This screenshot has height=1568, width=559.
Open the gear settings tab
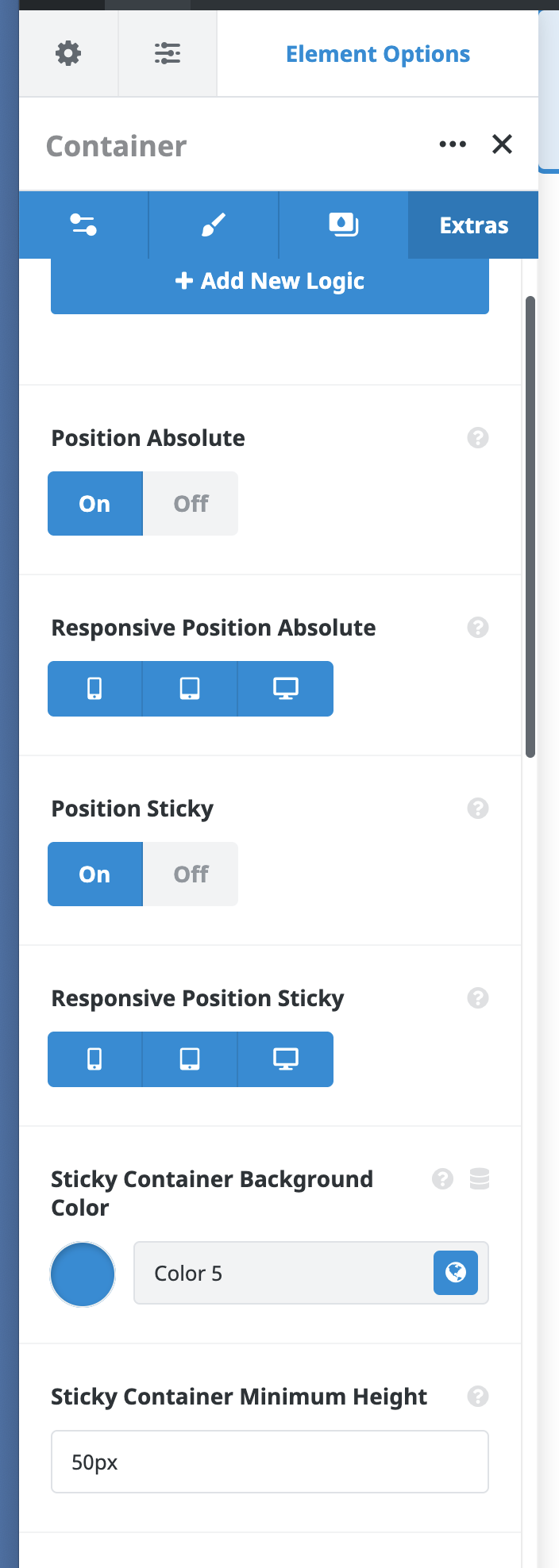68,54
